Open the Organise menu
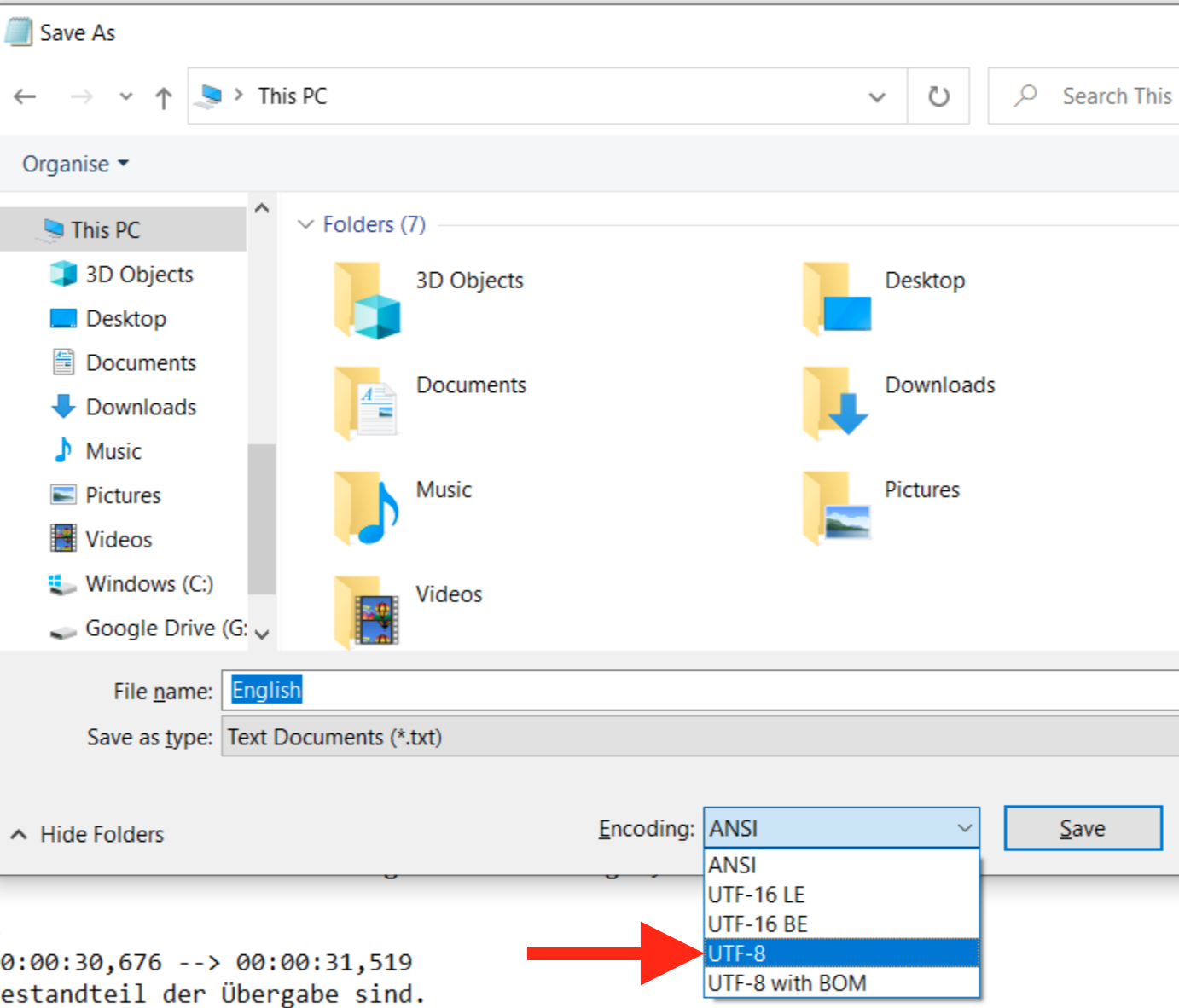1179x1008 pixels. click(x=75, y=164)
